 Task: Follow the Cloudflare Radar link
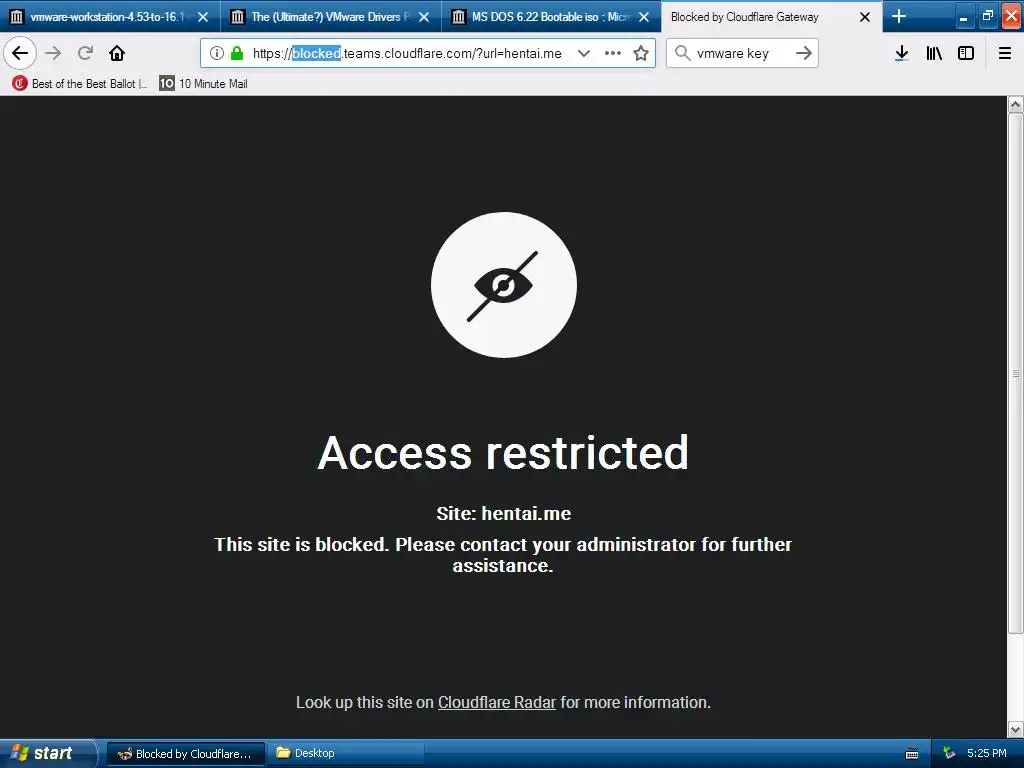coord(497,702)
